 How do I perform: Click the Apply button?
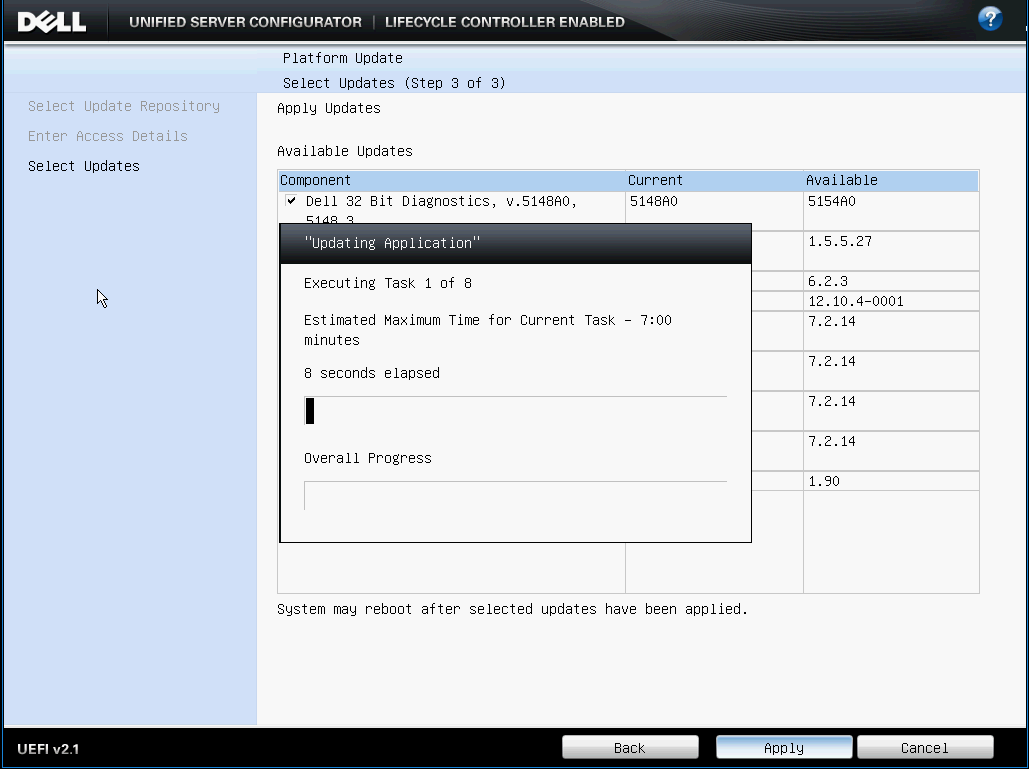[784, 748]
